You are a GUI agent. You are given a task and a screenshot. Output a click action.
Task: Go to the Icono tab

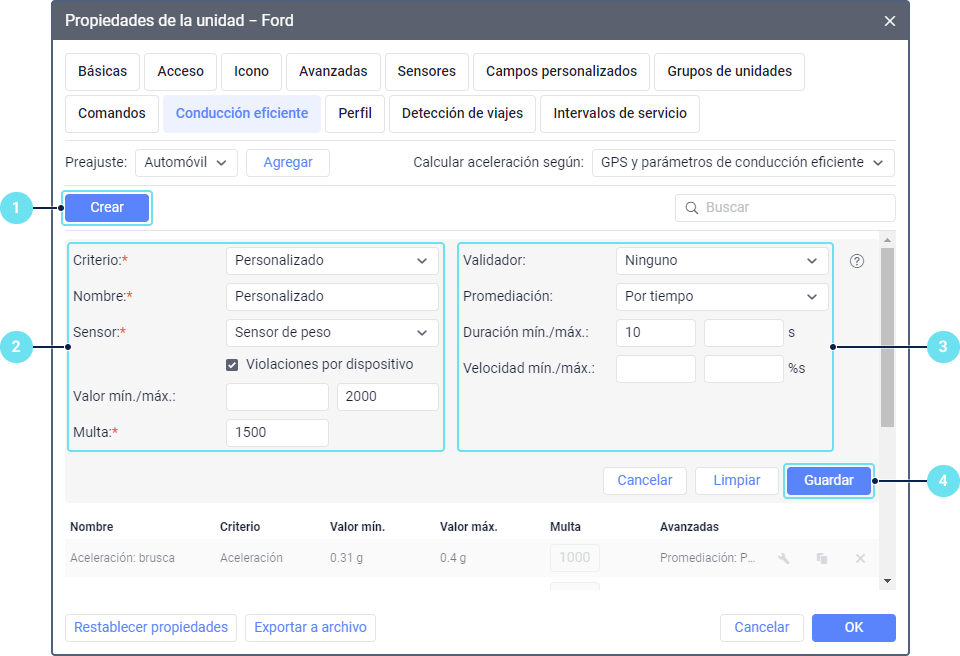coord(251,72)
